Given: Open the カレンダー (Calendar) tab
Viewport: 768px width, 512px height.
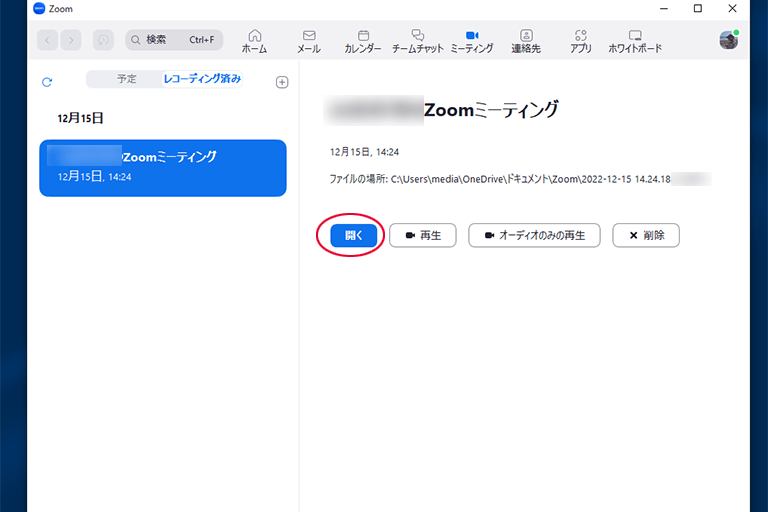Looking at the screenshot, I should tap(363, 41).
